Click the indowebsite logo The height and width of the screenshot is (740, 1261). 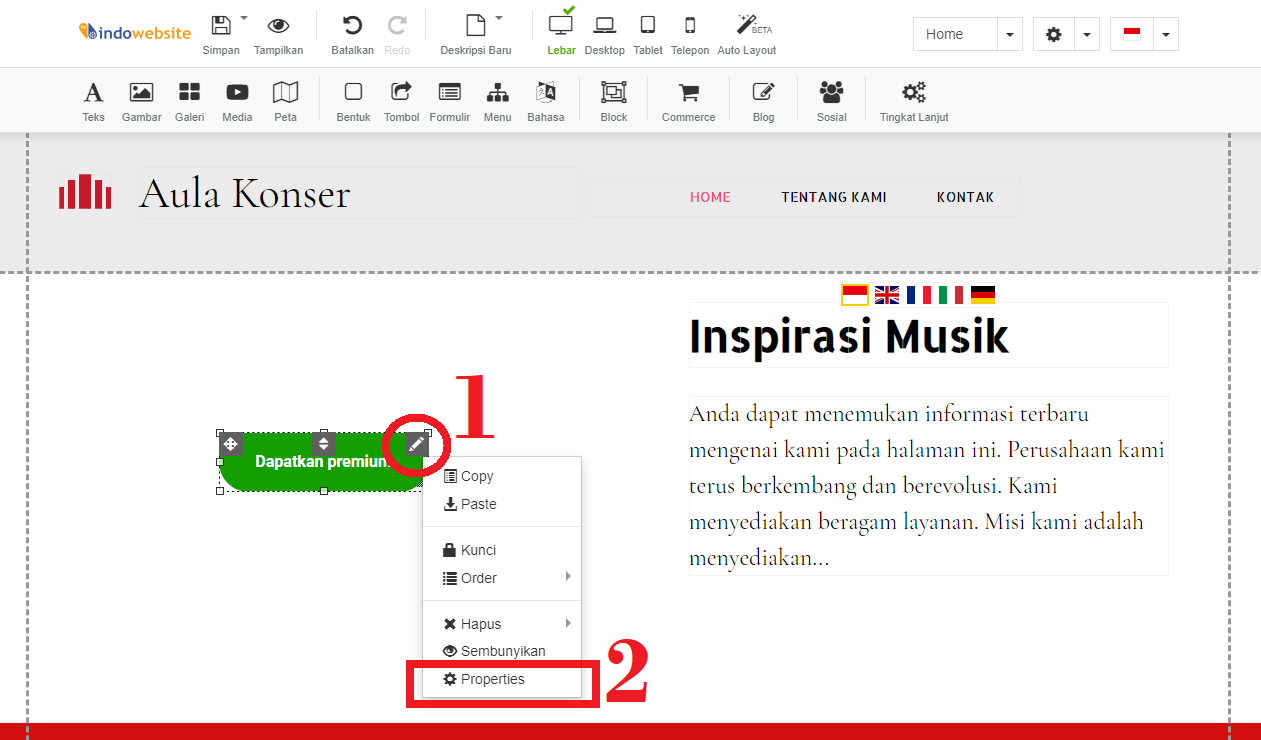tap(135, 33)
